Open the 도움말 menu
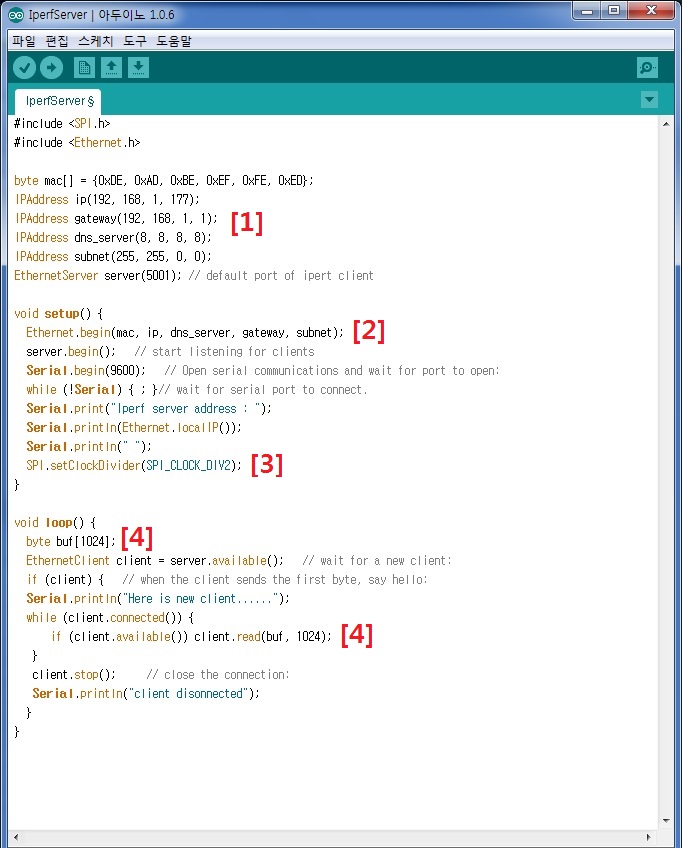This screenshot has width=682, height=848. 174,41
